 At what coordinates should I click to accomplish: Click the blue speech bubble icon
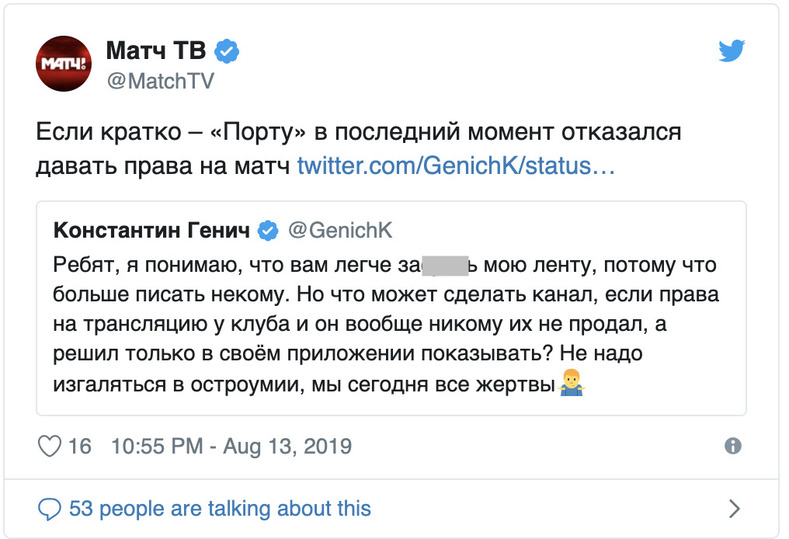[49, 508]
